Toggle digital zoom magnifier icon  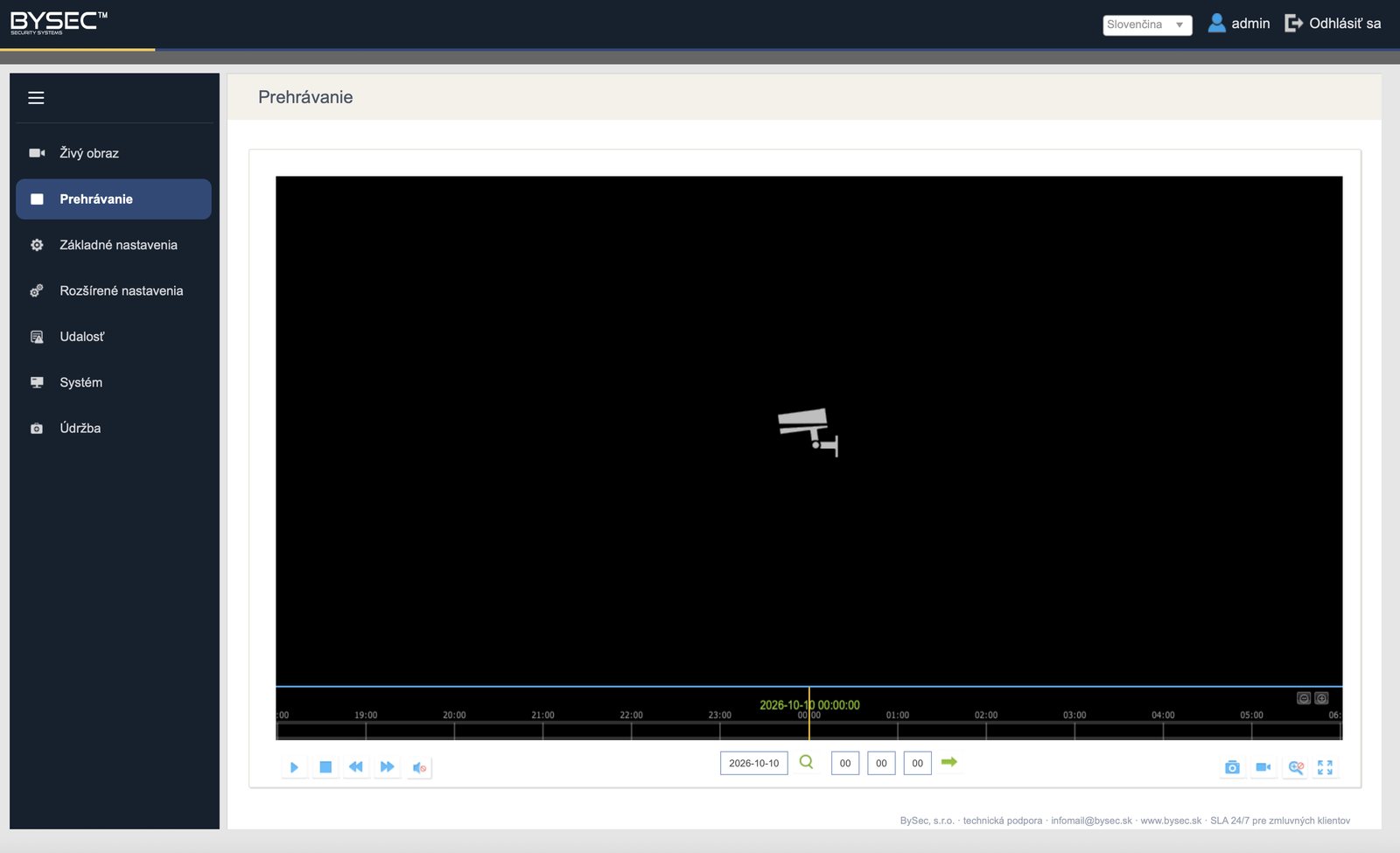[x=1296, y=767]
